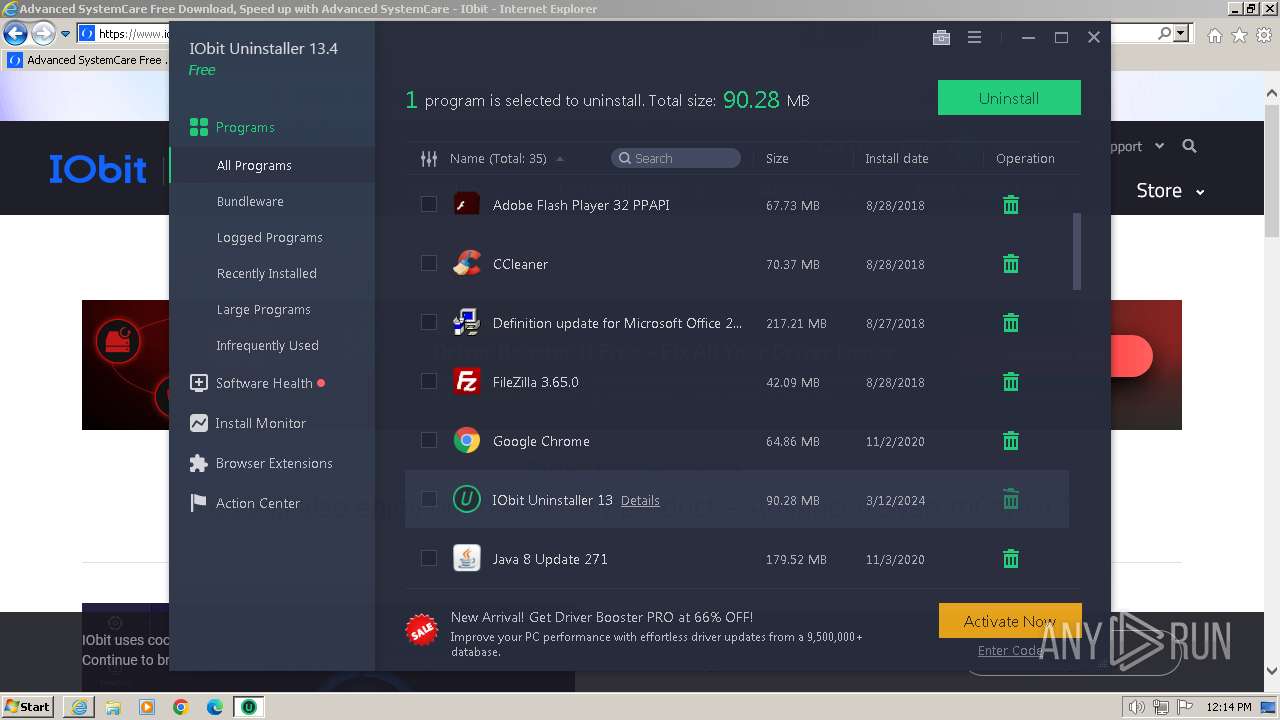Click the FileZilla program icon
Viewport: 1280px width, 720px height.
click(x=467, y=381)
